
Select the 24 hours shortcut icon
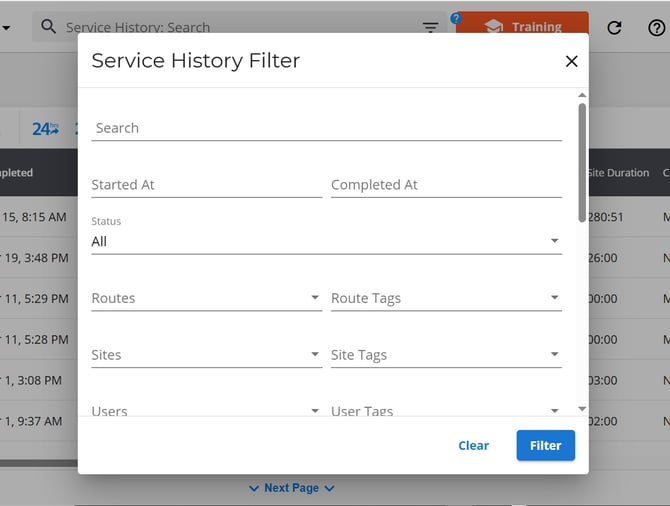[45, 129]
